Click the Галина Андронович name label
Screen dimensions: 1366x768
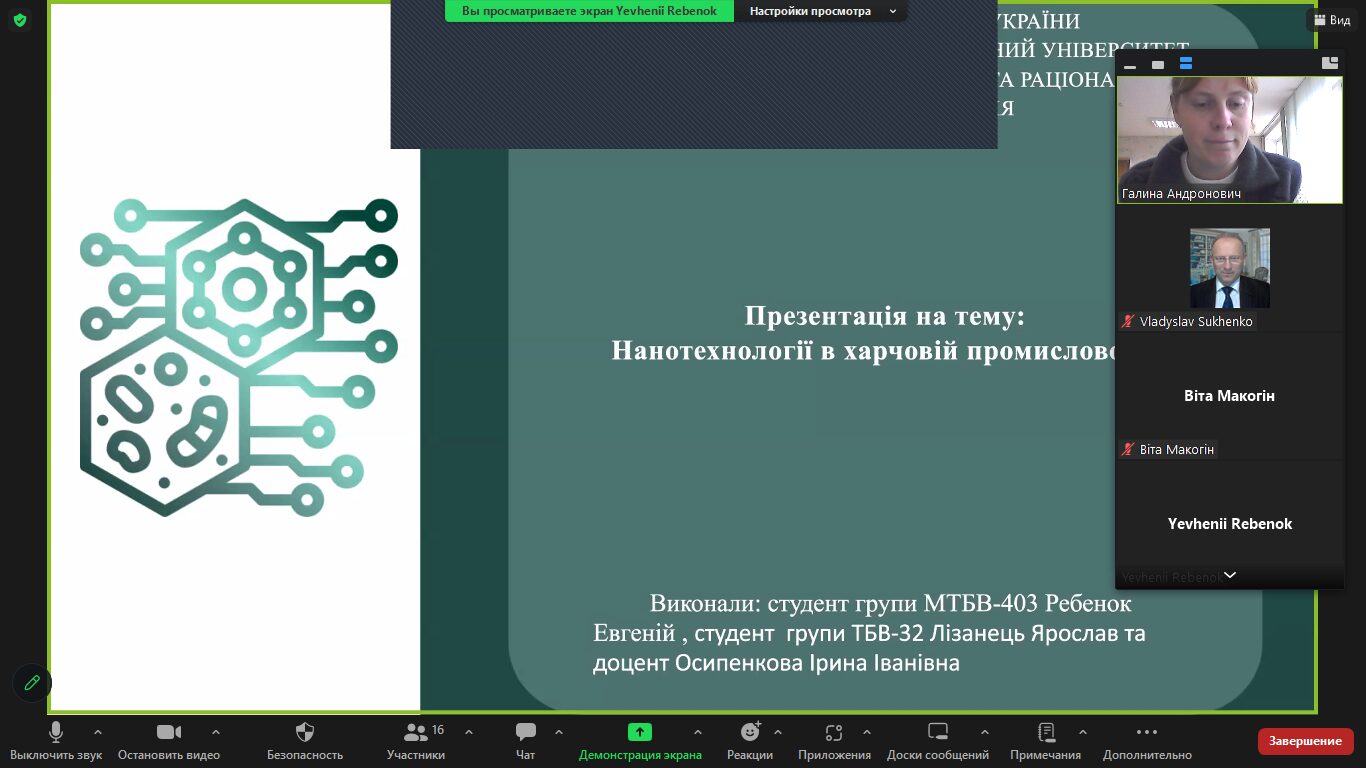point(1181,194)
